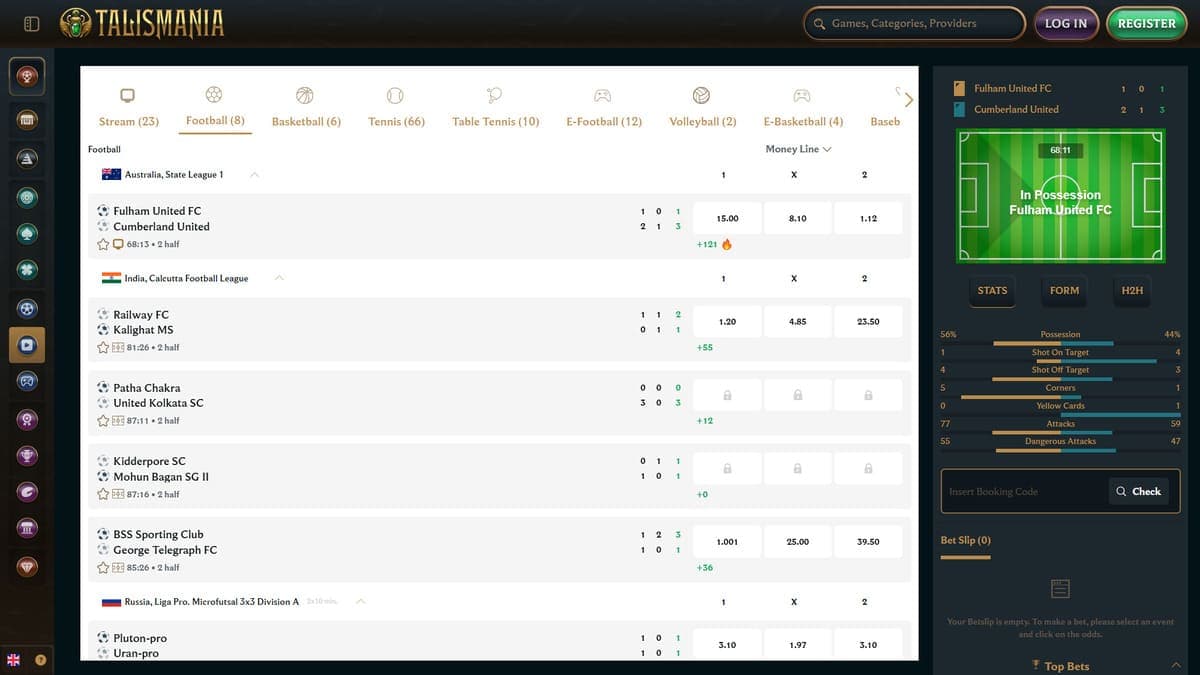Image resolution: width=1200 pixels, height=675 pixels.
Task: Open the top sidebar icon with an orange border
Action: (x=27, y=76)
